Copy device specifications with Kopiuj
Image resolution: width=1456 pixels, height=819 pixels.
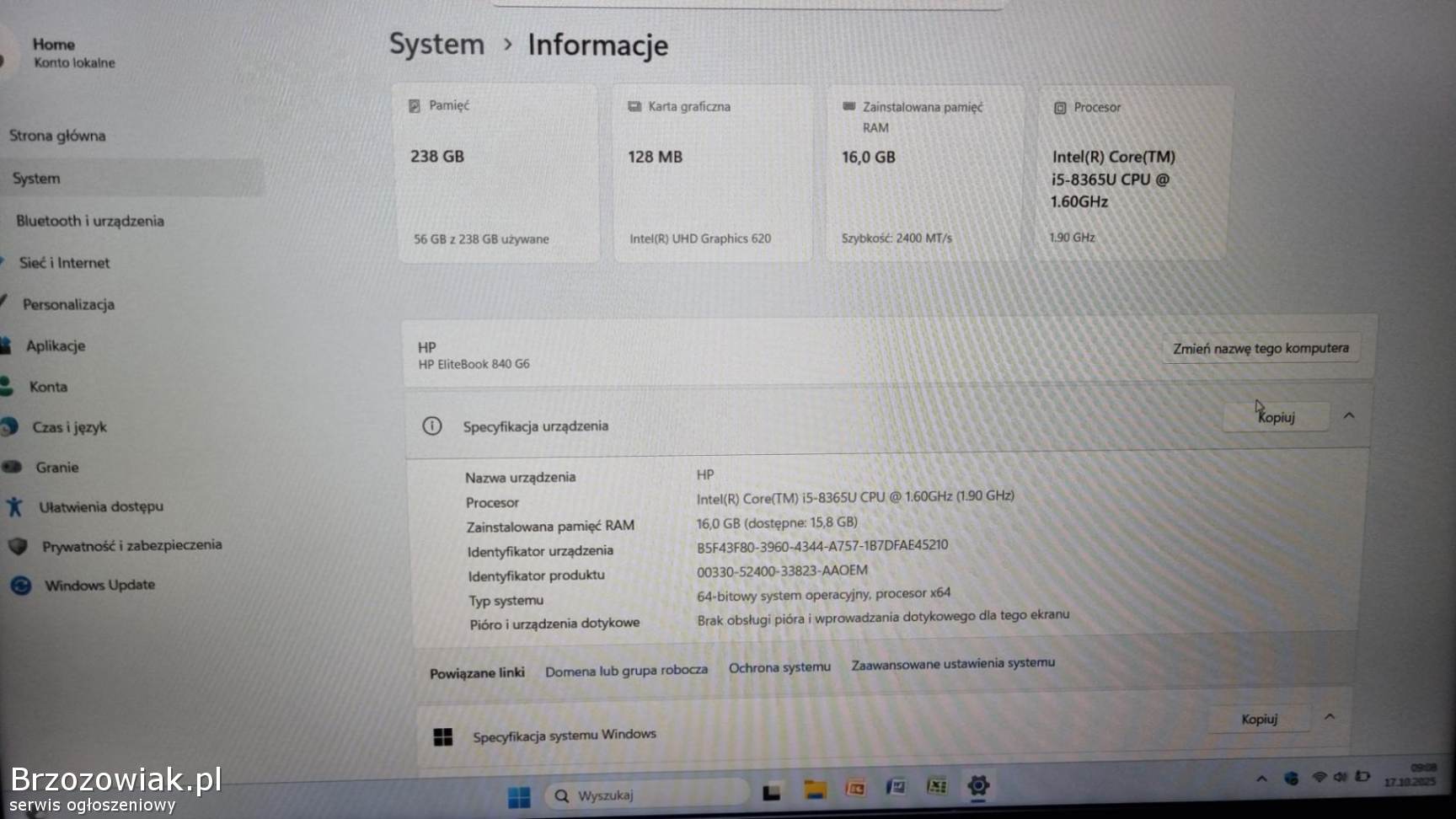pos(1276,417)
